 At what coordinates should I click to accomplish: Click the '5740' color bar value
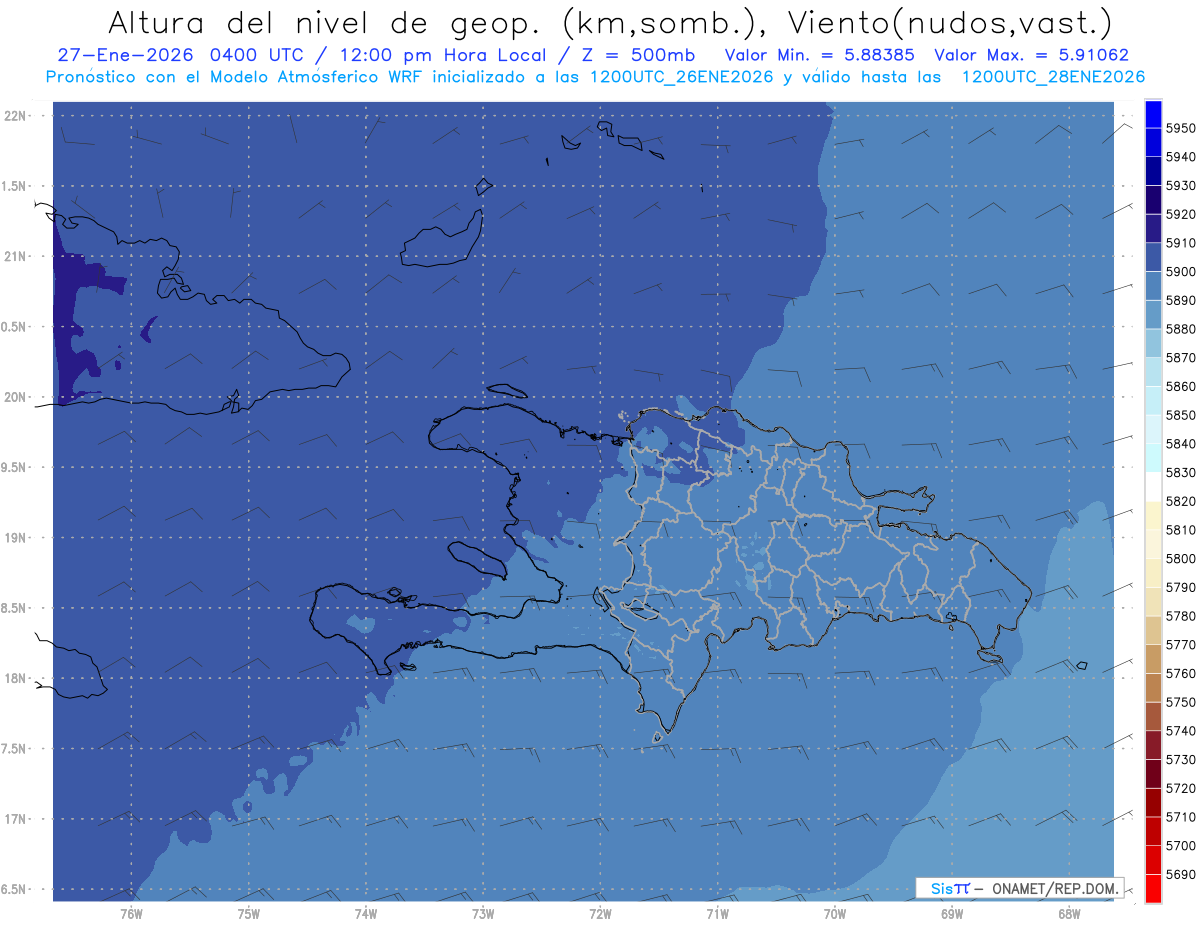1180,731
